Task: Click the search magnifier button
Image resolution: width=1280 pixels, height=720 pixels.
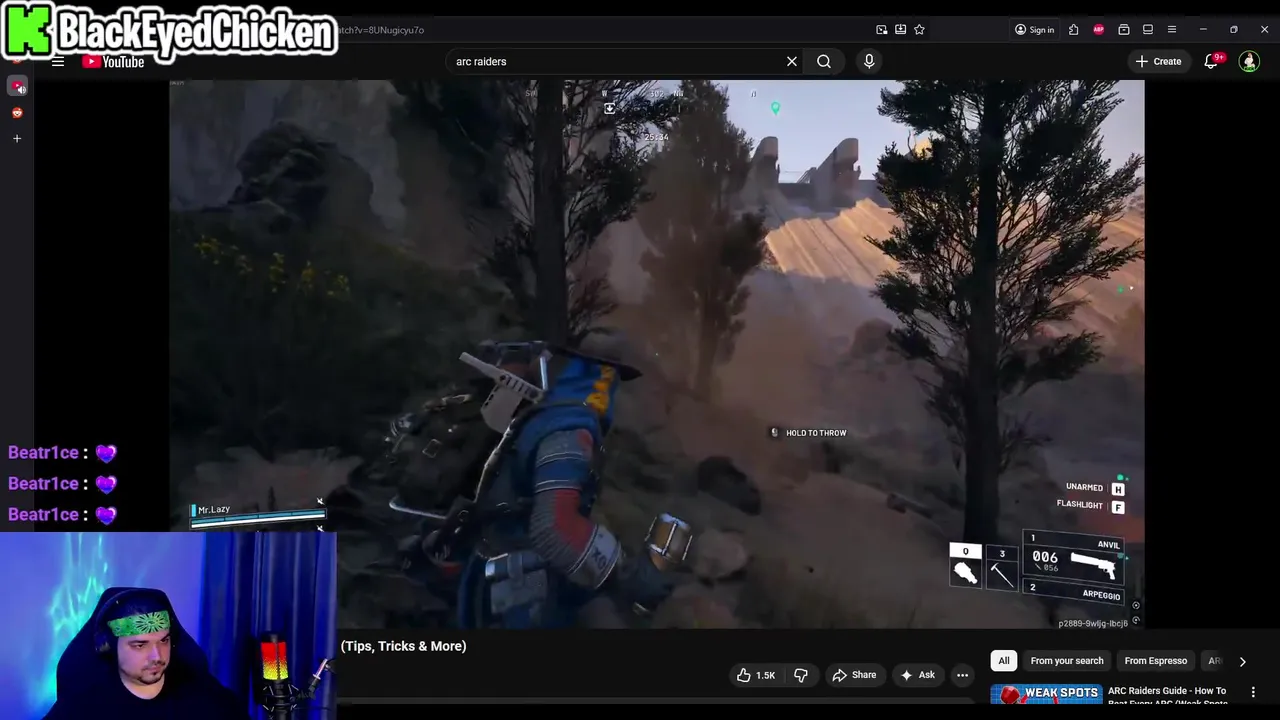Action: pos(824,62)
